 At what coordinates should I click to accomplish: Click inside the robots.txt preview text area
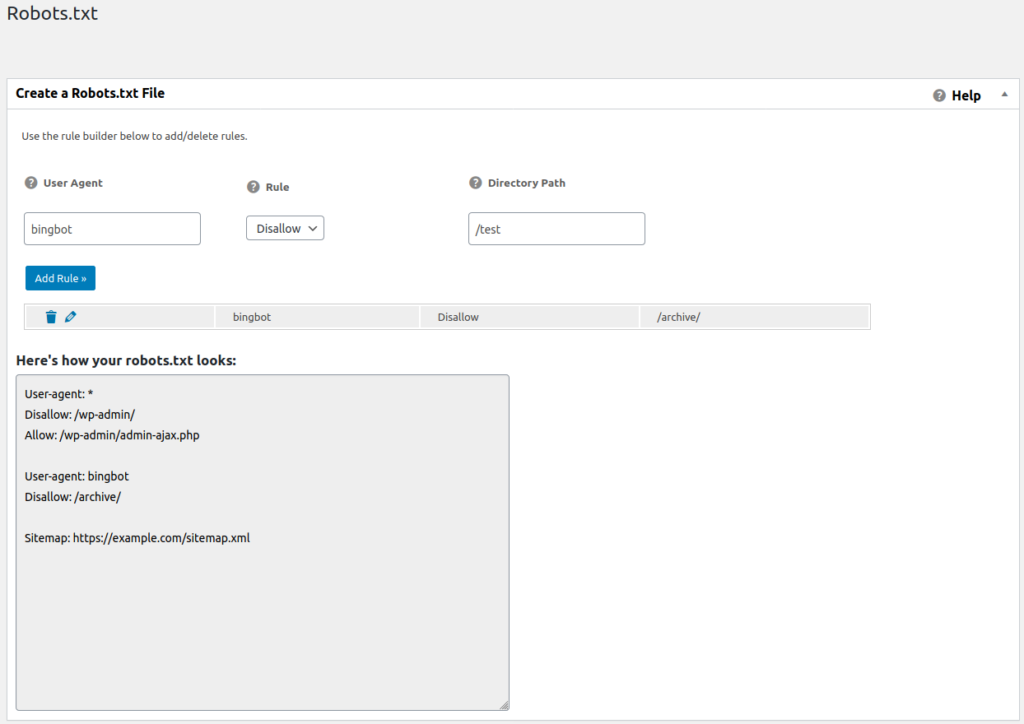(262, 600)
